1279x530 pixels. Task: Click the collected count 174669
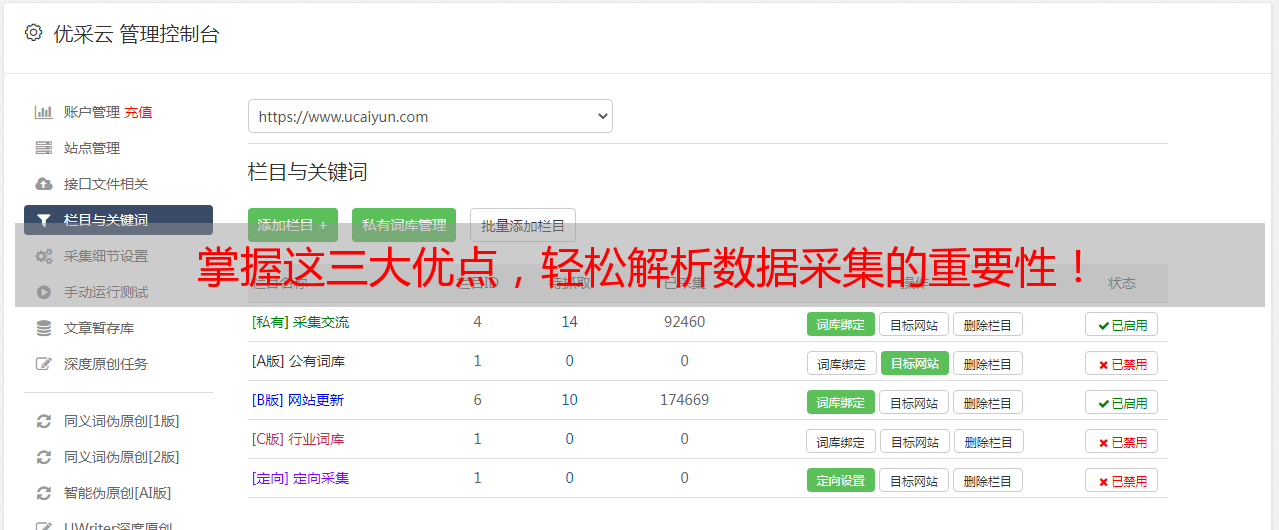pyautogui.click(x=684, y=400)
